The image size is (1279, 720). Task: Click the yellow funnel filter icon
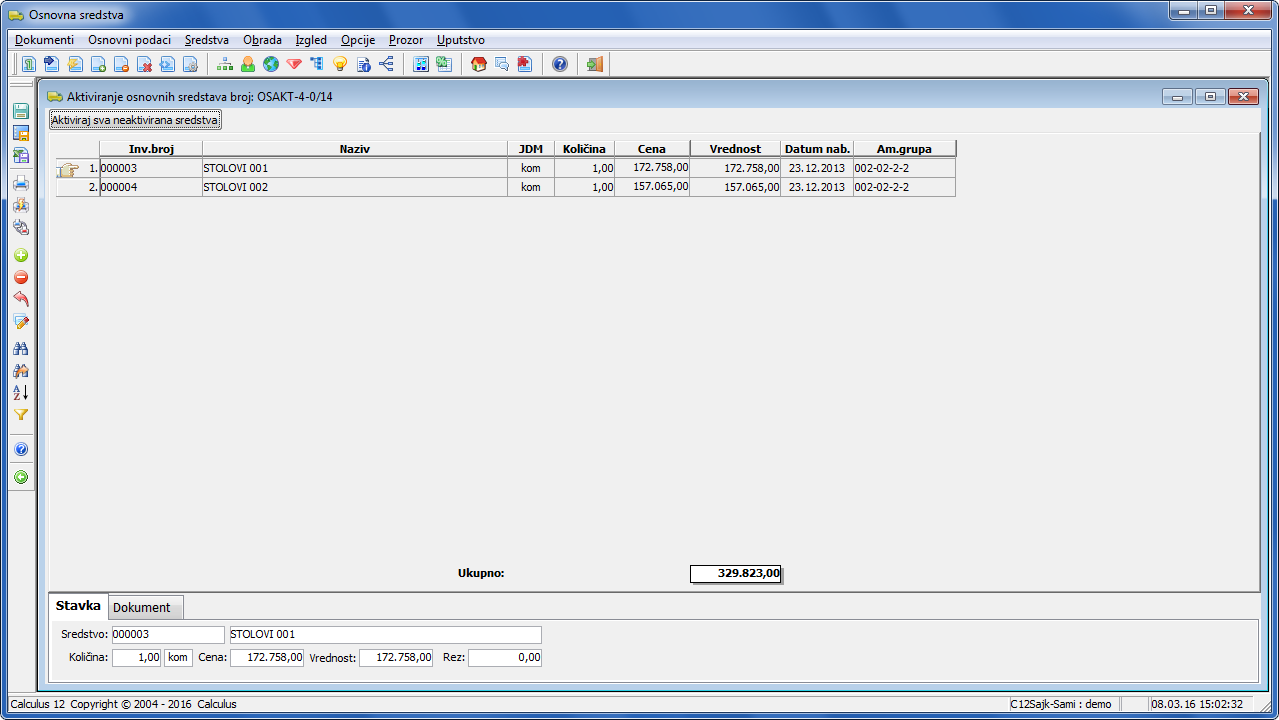point(20,414)
